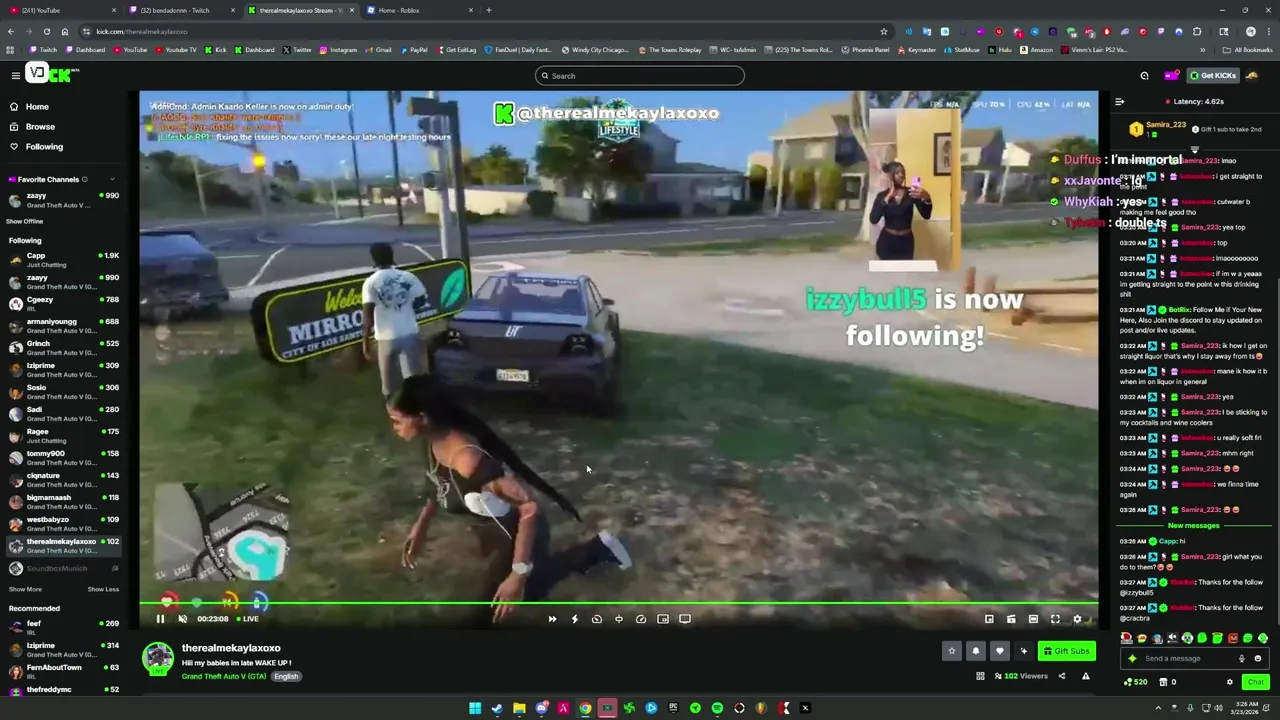Click the rewind clock player icon
The width and height of the screenshot is (1280, 720).
tap(597, 619)
